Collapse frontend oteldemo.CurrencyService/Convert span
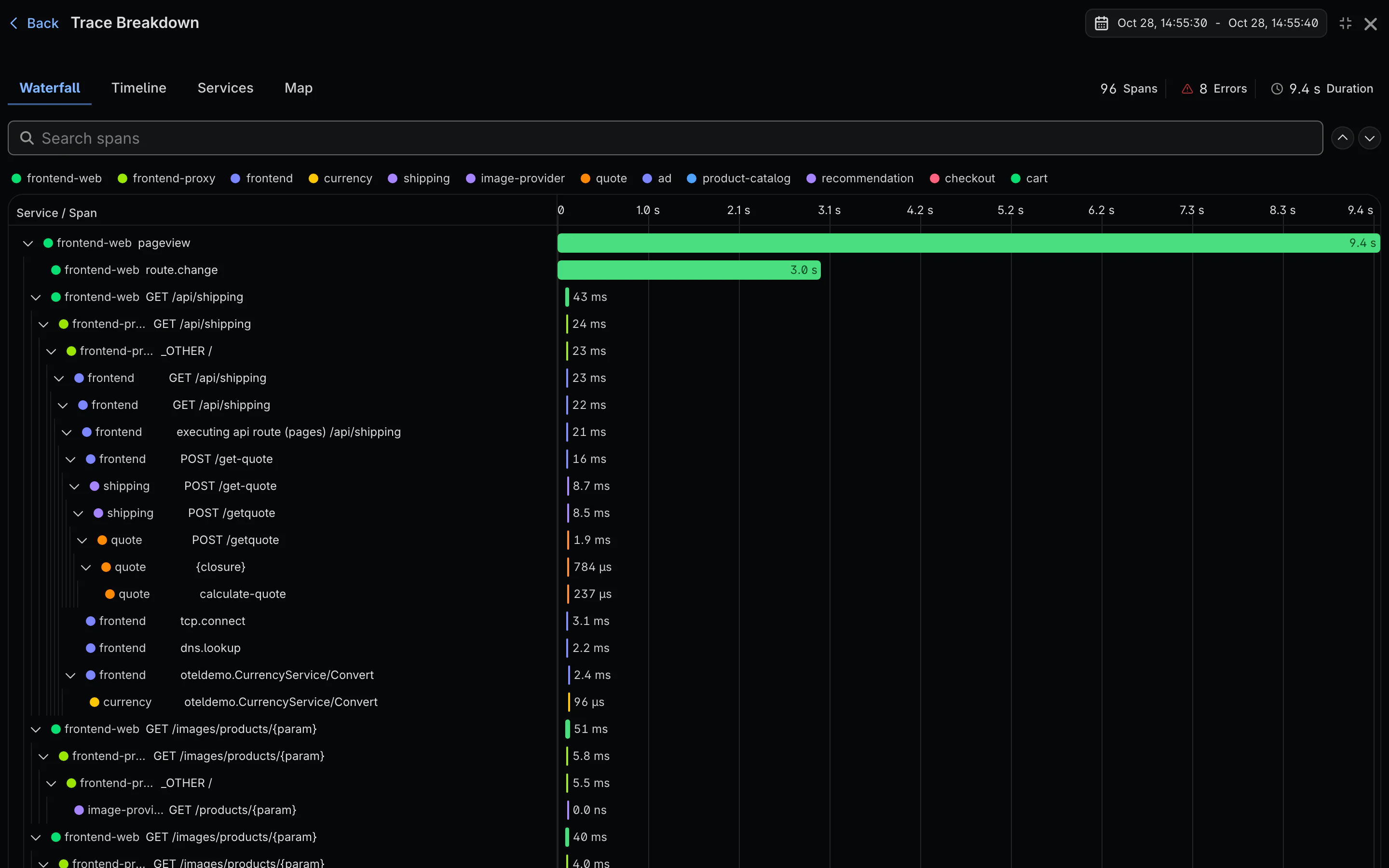 point(70,675)
